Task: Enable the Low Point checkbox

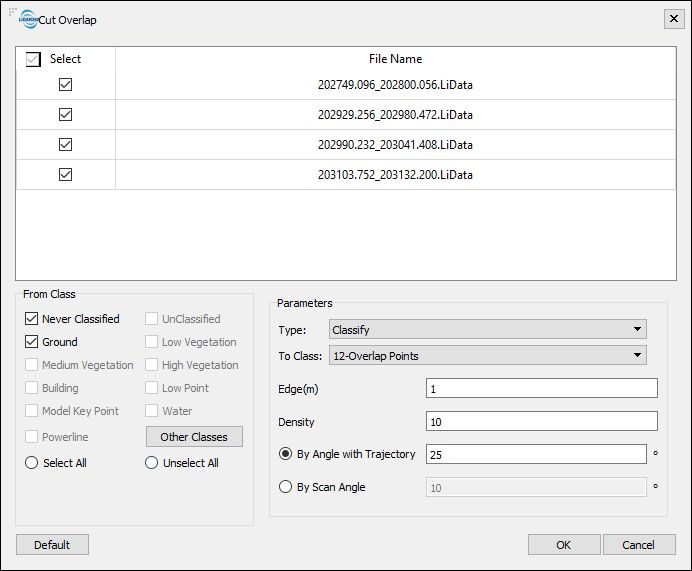Action: pyautogui.click(x=151, y=387)
